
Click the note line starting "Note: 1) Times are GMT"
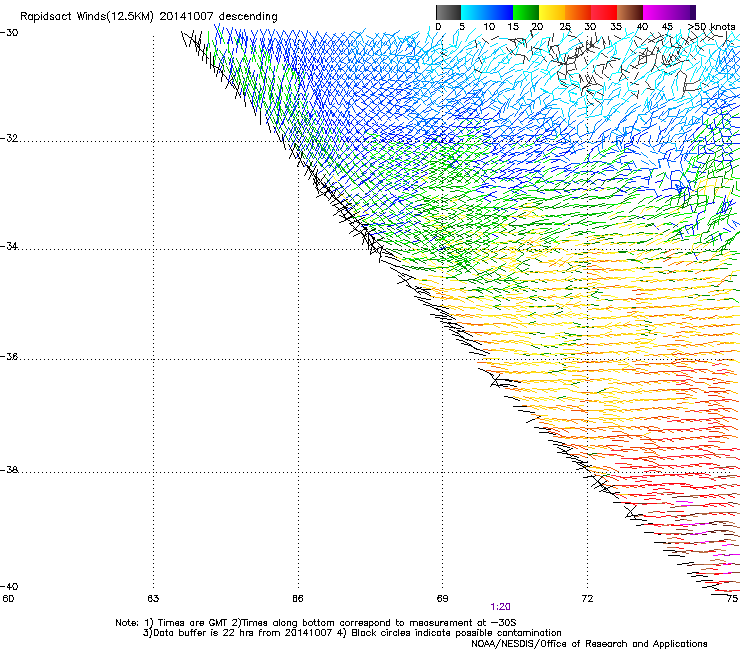[x=315, y=623]
